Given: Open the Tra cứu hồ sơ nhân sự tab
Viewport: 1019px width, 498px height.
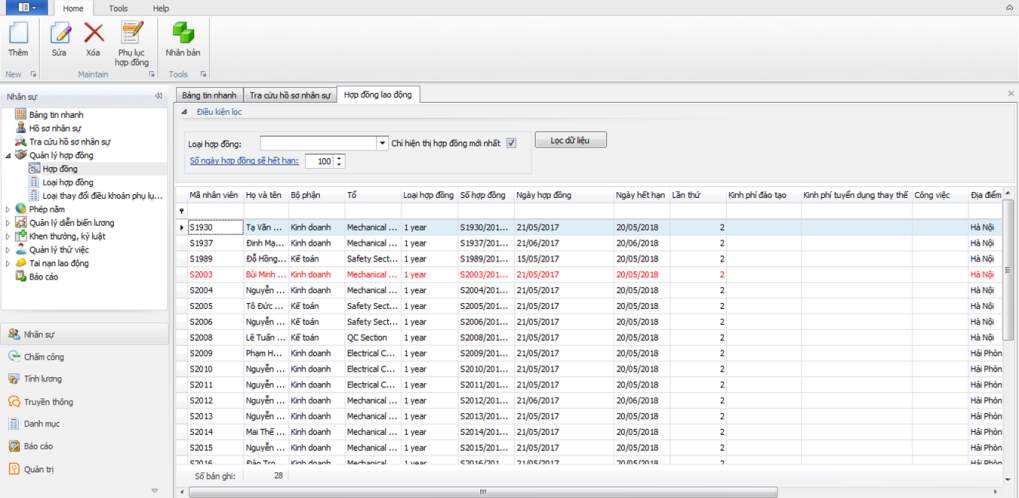Looking at the screenshot, I should tap(290, 95).
